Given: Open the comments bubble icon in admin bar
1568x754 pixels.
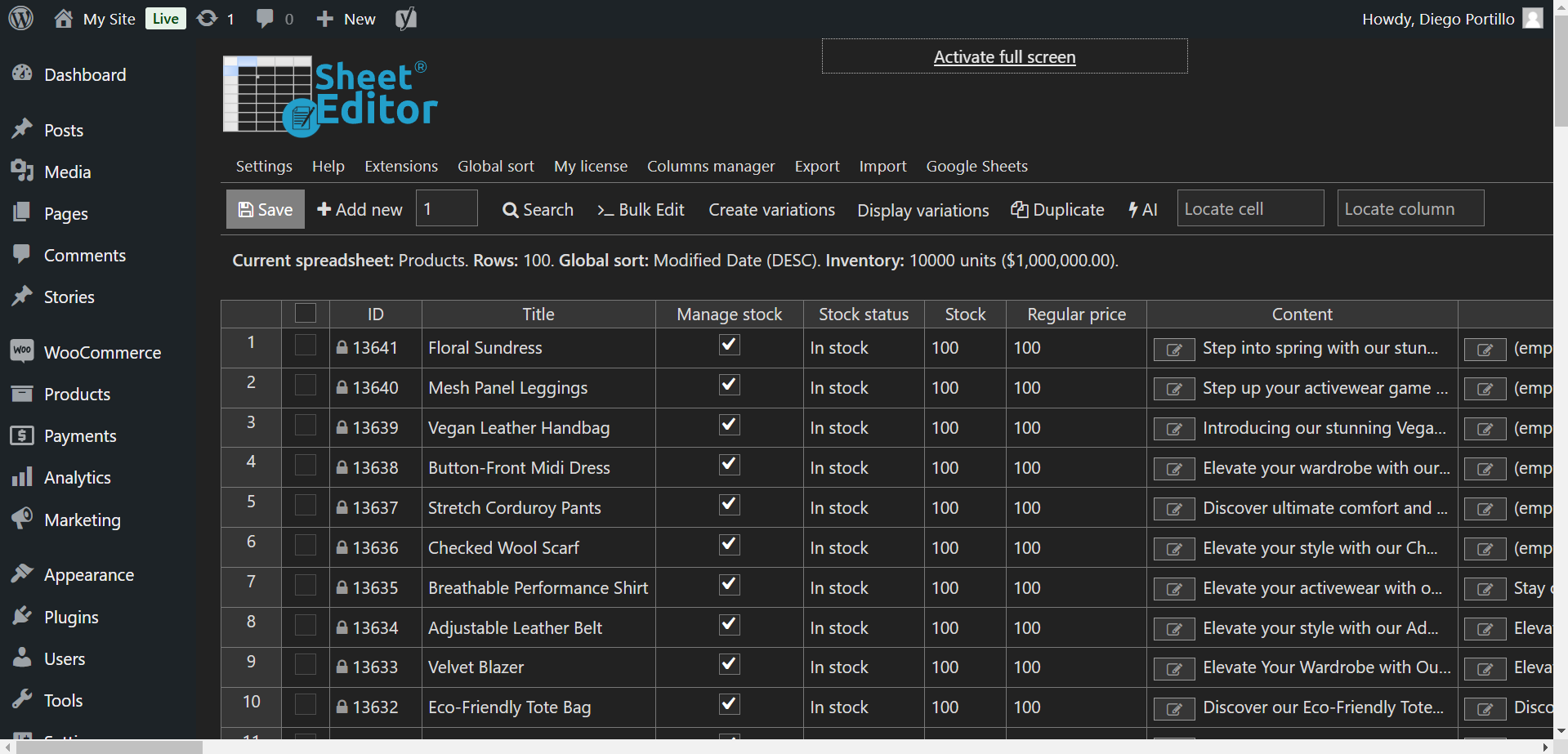Looking at the screenshot, I should 265,18.
